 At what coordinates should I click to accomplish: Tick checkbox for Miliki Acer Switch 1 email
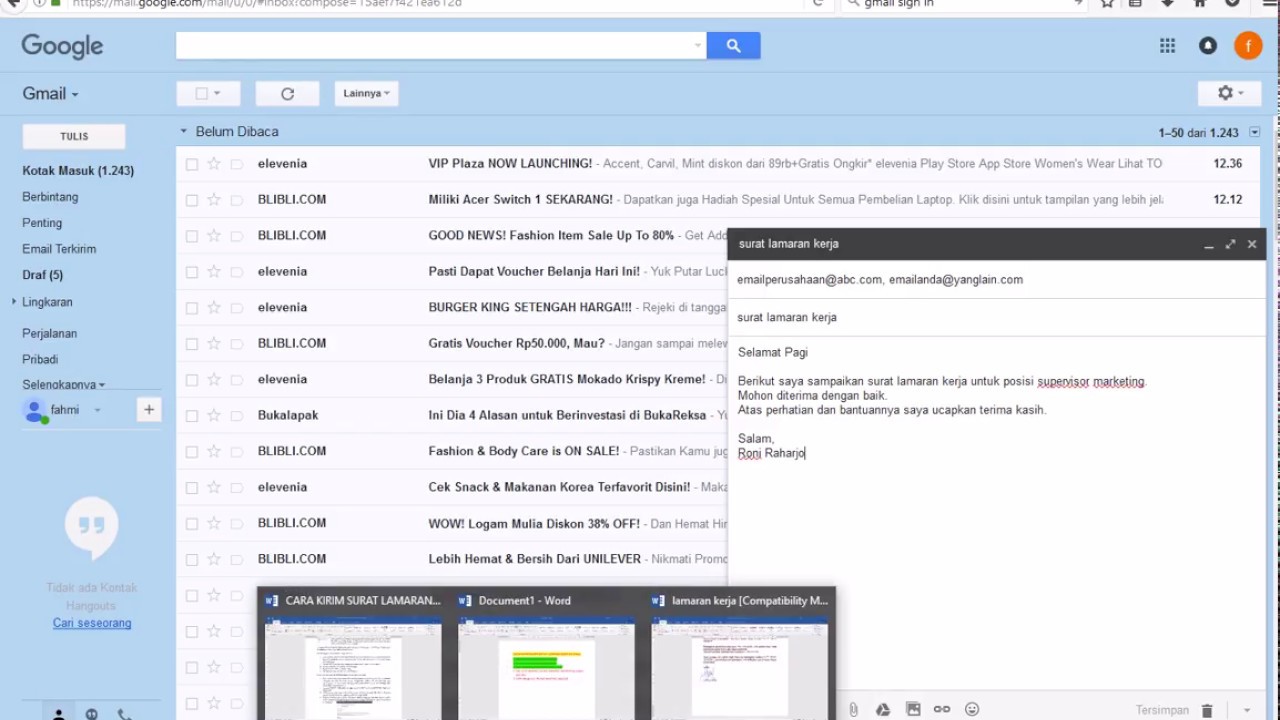[x=191, y=200]
